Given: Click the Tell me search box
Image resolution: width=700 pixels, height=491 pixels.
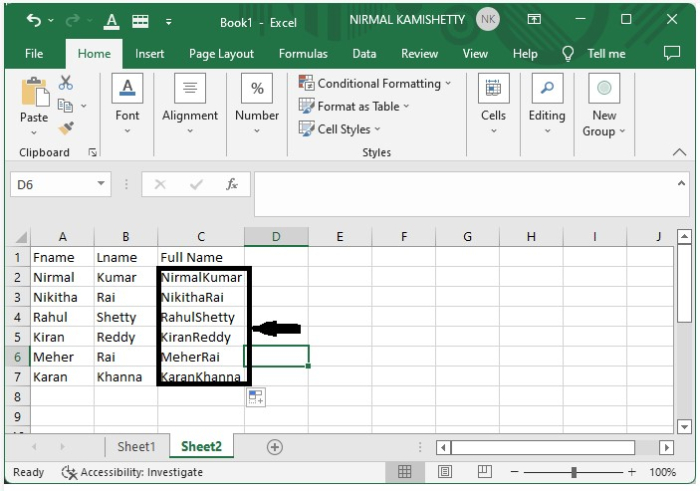Looking at the screenshot, I should [606, 54].
